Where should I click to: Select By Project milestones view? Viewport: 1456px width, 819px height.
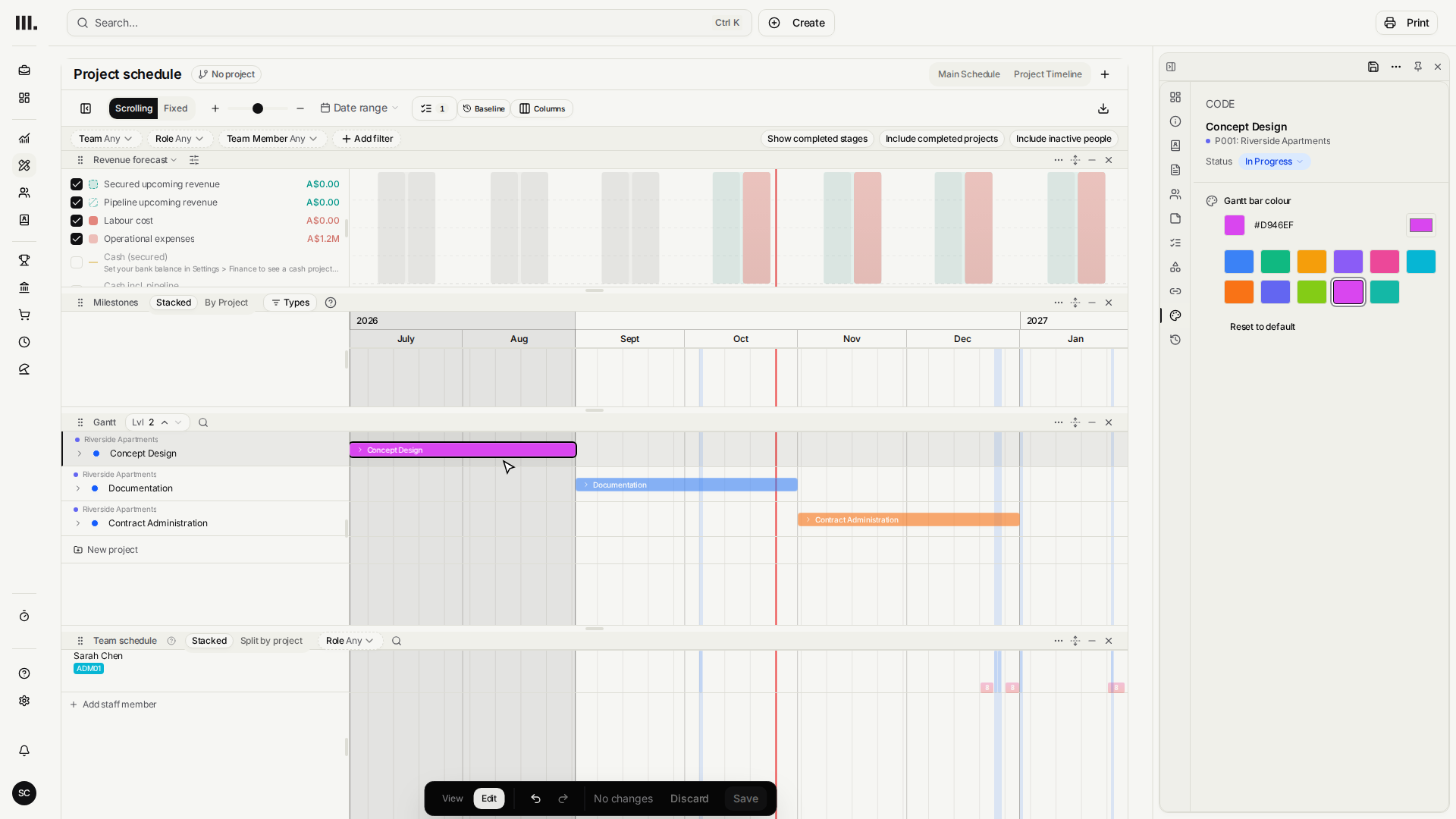click(226, 303)
